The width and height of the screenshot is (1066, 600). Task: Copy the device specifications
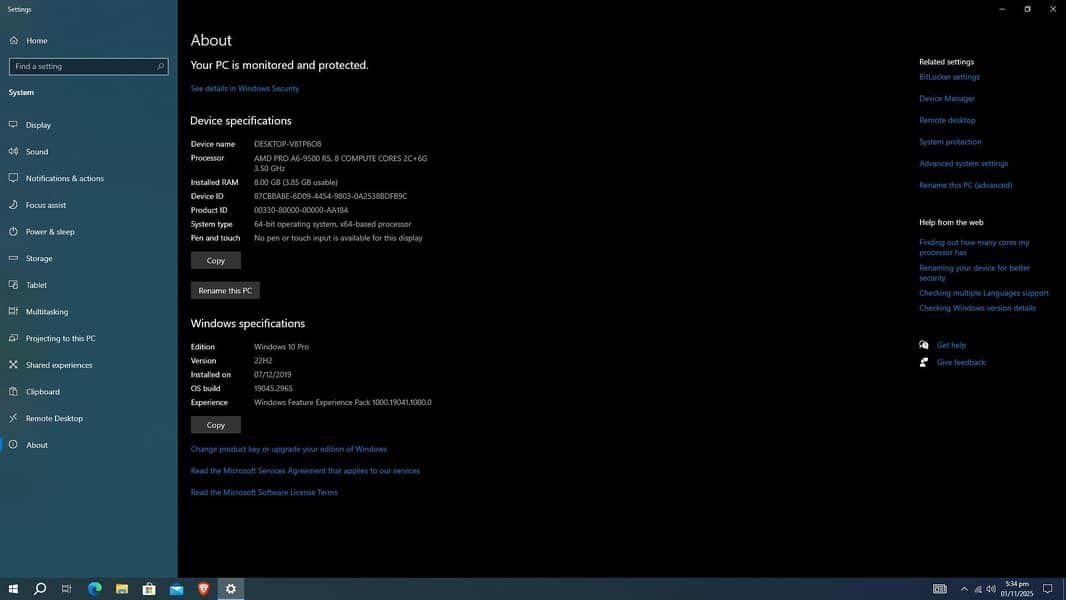(215, 260)
